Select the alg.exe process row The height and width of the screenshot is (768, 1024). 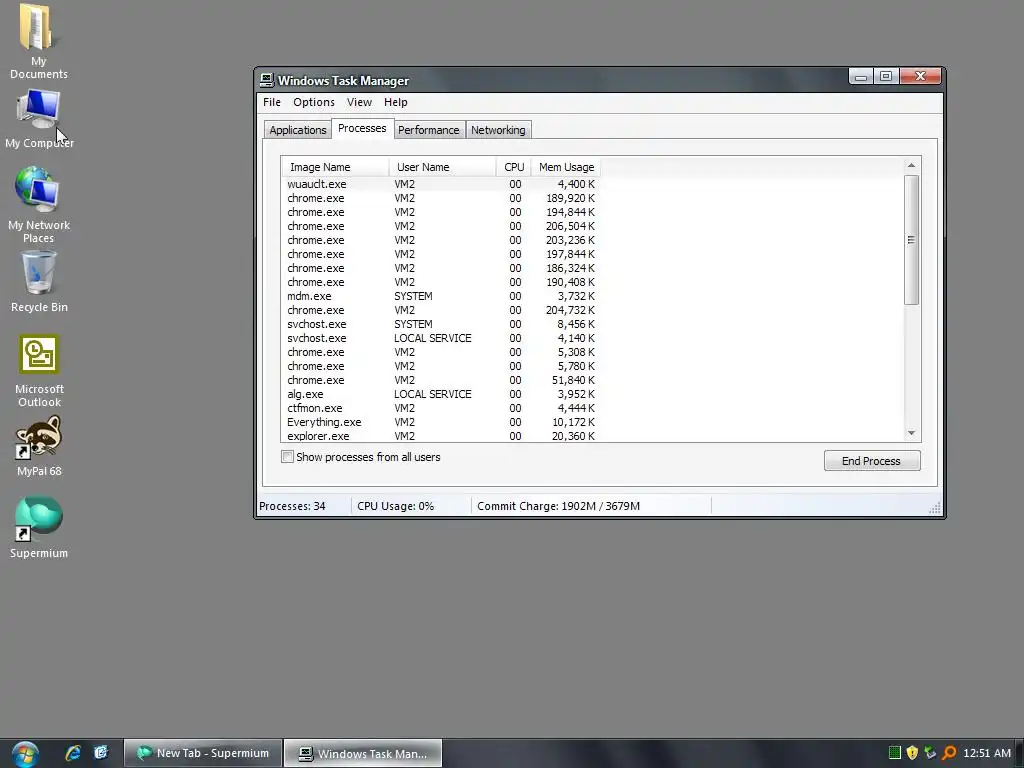point(441,394)
